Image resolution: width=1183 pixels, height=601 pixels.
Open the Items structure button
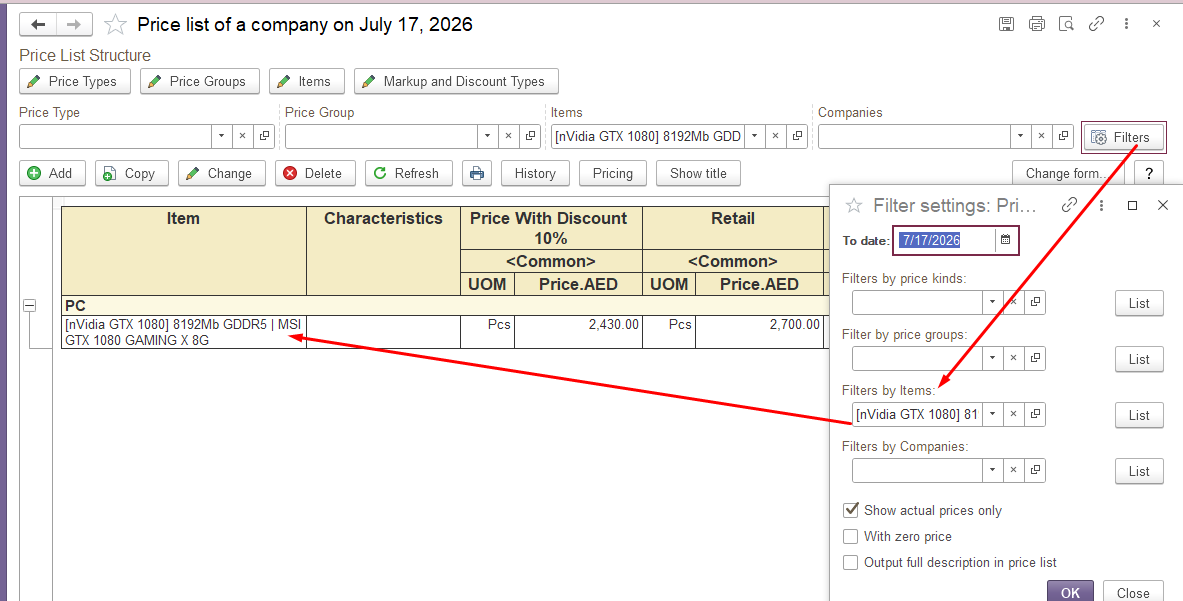(x=306, y=81)
